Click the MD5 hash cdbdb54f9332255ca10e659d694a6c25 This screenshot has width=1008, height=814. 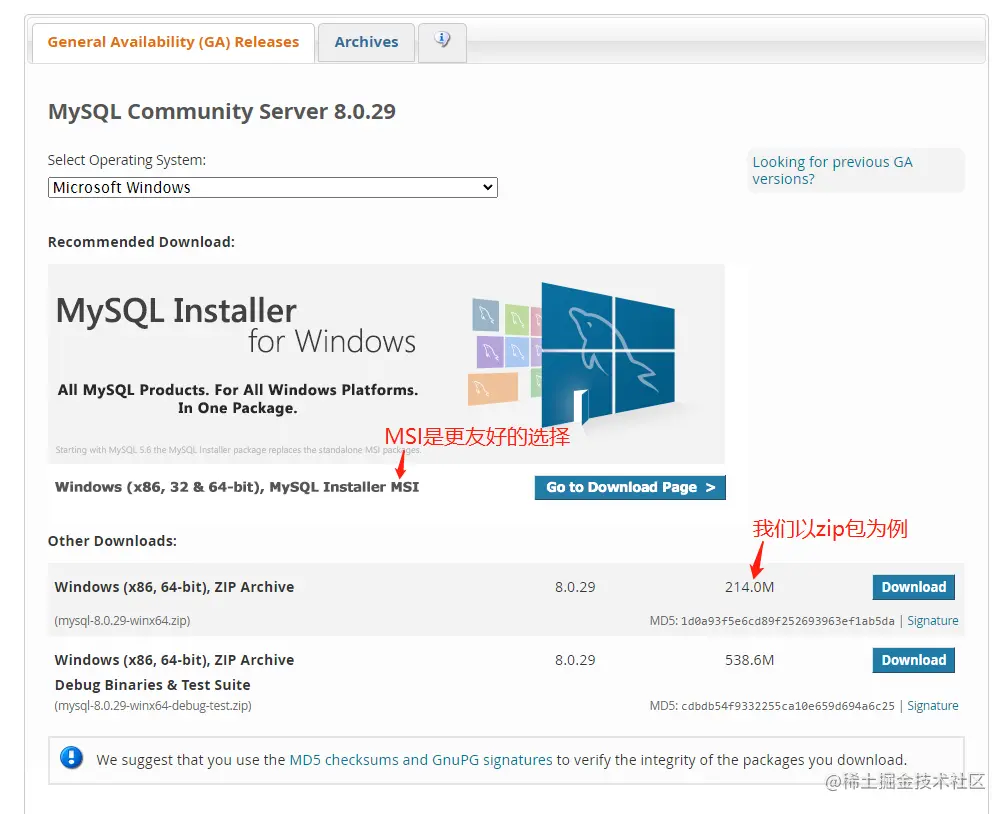788,706
